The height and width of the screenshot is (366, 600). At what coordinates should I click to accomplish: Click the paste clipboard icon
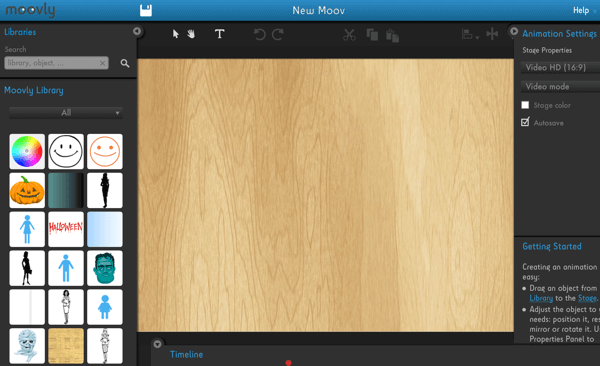392,36
